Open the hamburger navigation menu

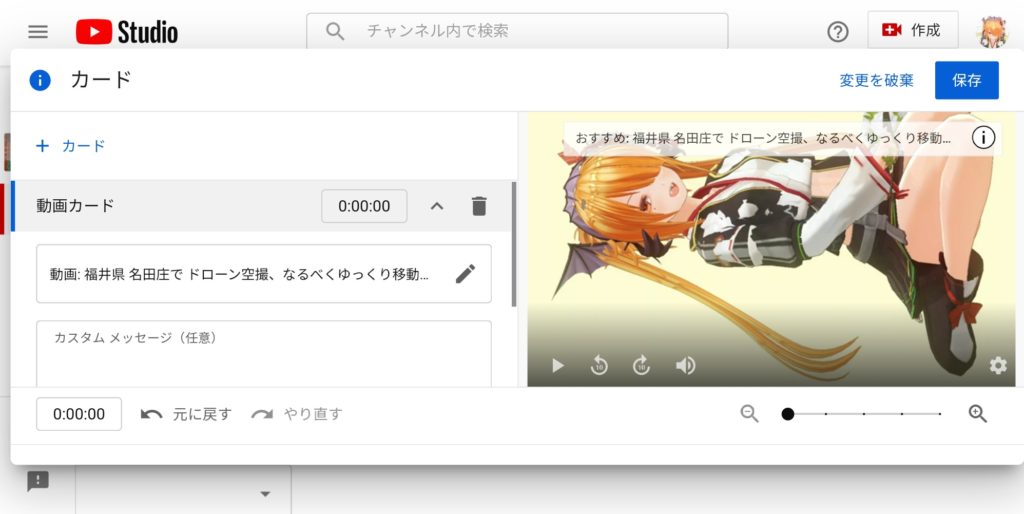(x=38, y=31)
